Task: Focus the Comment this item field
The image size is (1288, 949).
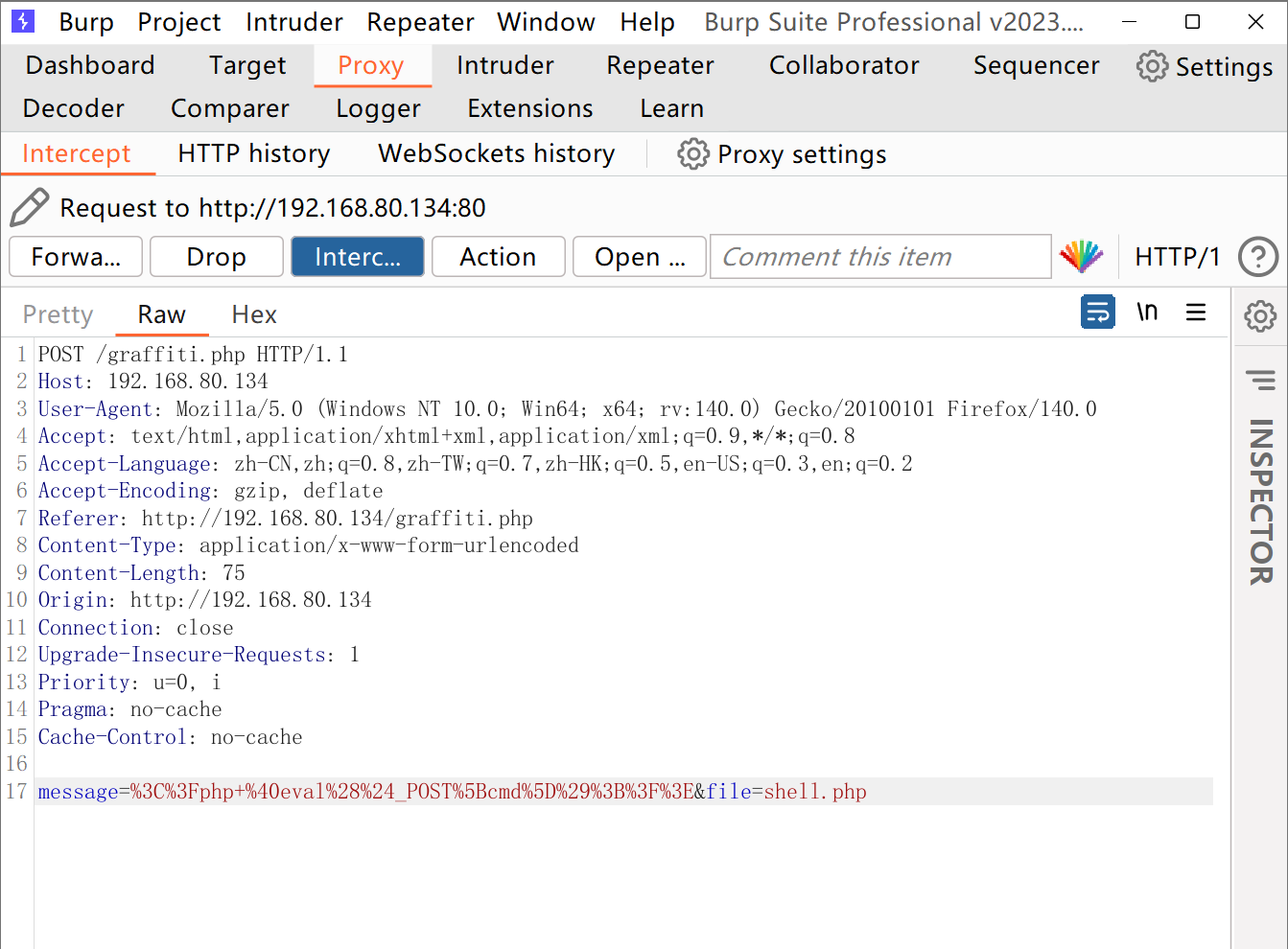Action: pos(880,257)
